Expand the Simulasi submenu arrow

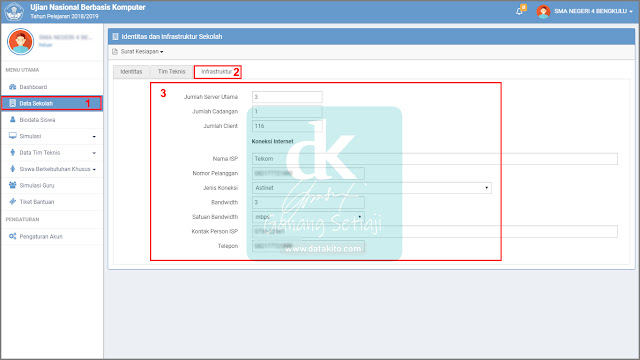(94, 137)
